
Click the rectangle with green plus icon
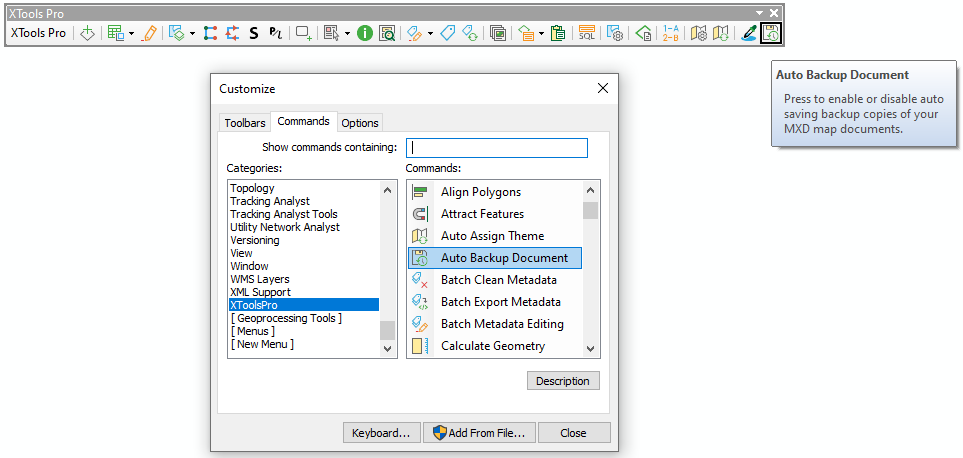point(303,33)
